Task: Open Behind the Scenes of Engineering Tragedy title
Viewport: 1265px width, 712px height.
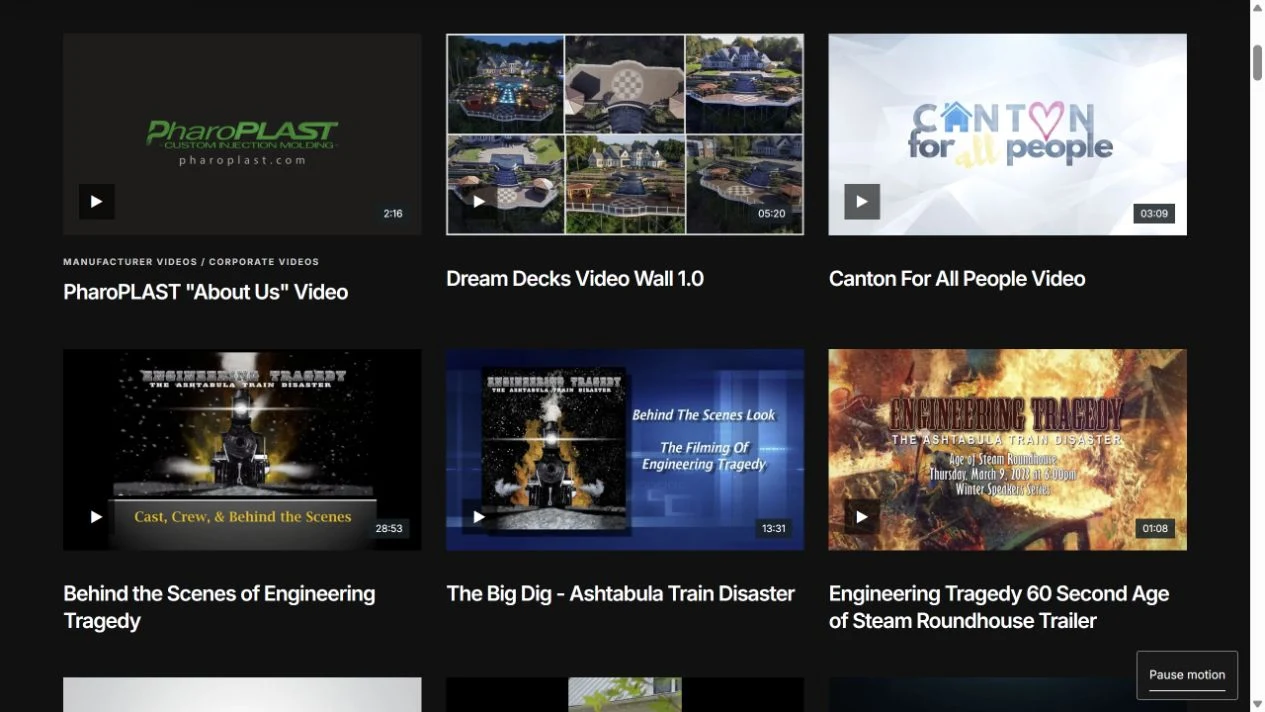Action: point(219,607)
